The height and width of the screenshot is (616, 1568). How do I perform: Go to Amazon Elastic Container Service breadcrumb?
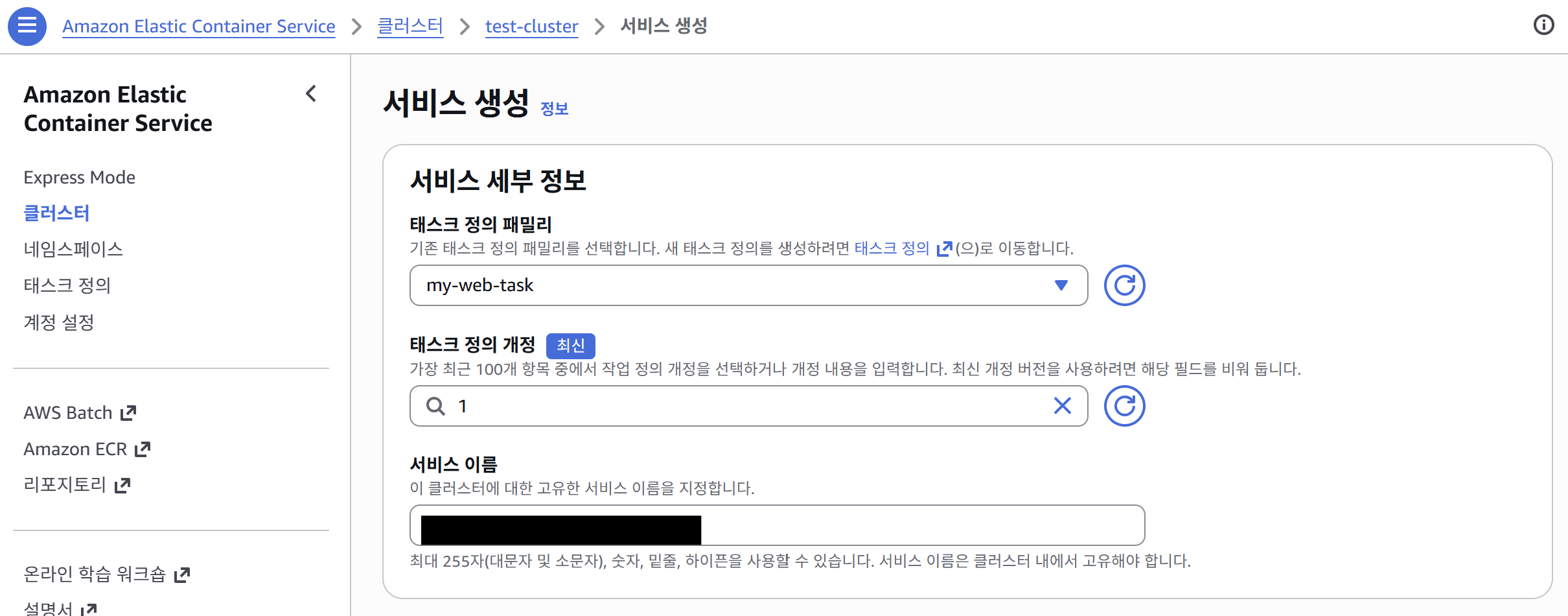199,26
